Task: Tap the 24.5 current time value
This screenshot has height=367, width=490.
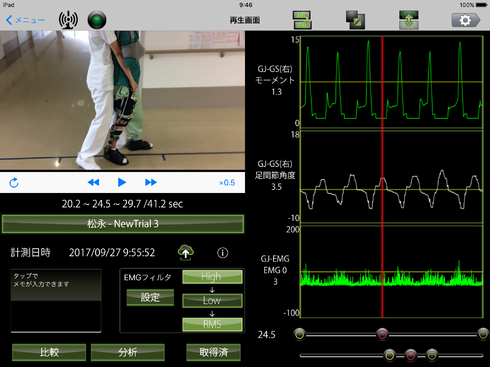Action: pos(266,335)
